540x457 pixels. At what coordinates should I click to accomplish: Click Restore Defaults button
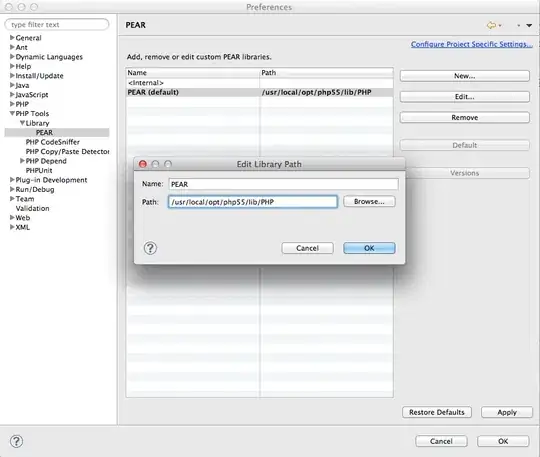click(437, 412)
